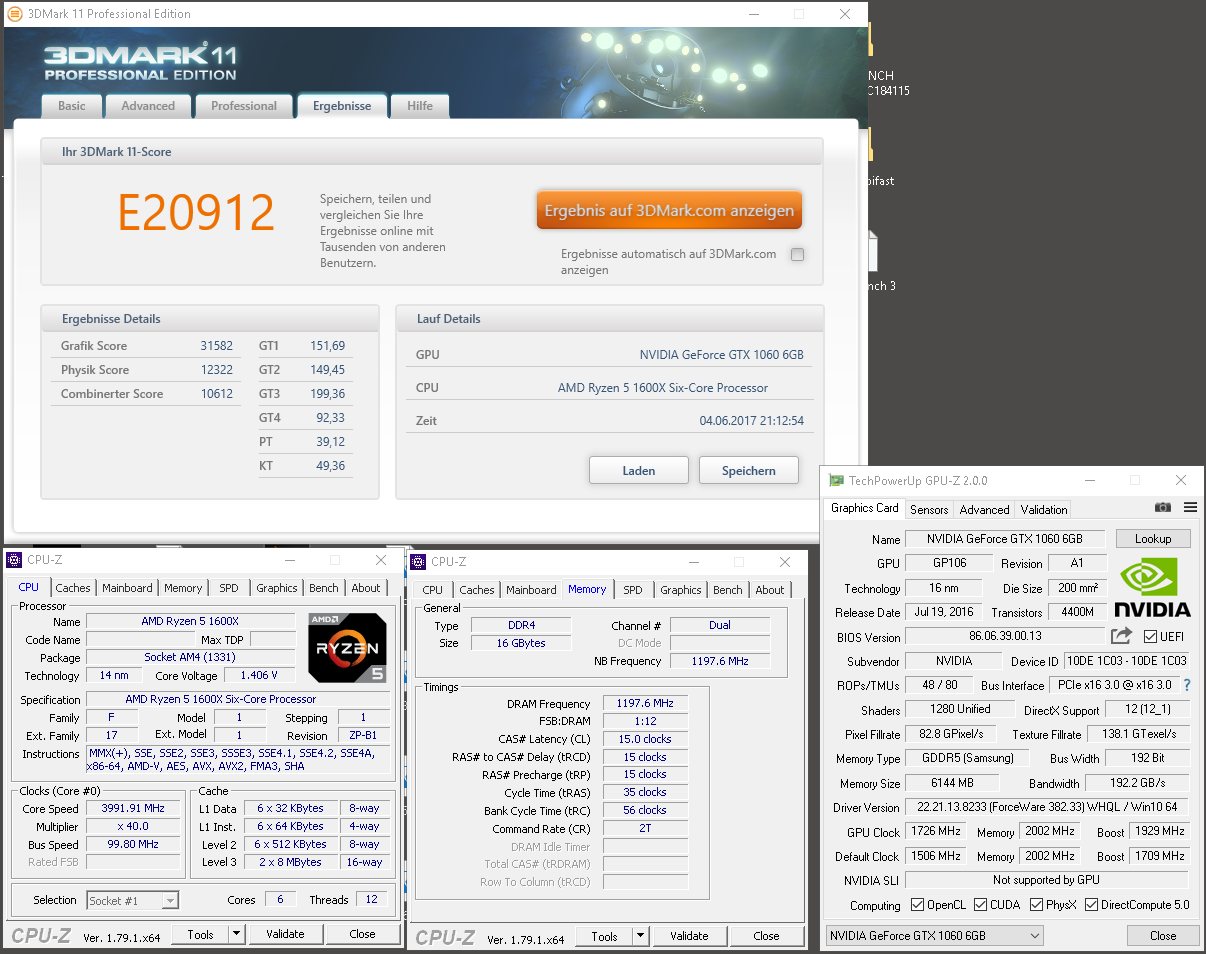The image size is (1206, 954).
Task: Take GPU-Z screenshot with camera icon
Action: coord(1162,508)
